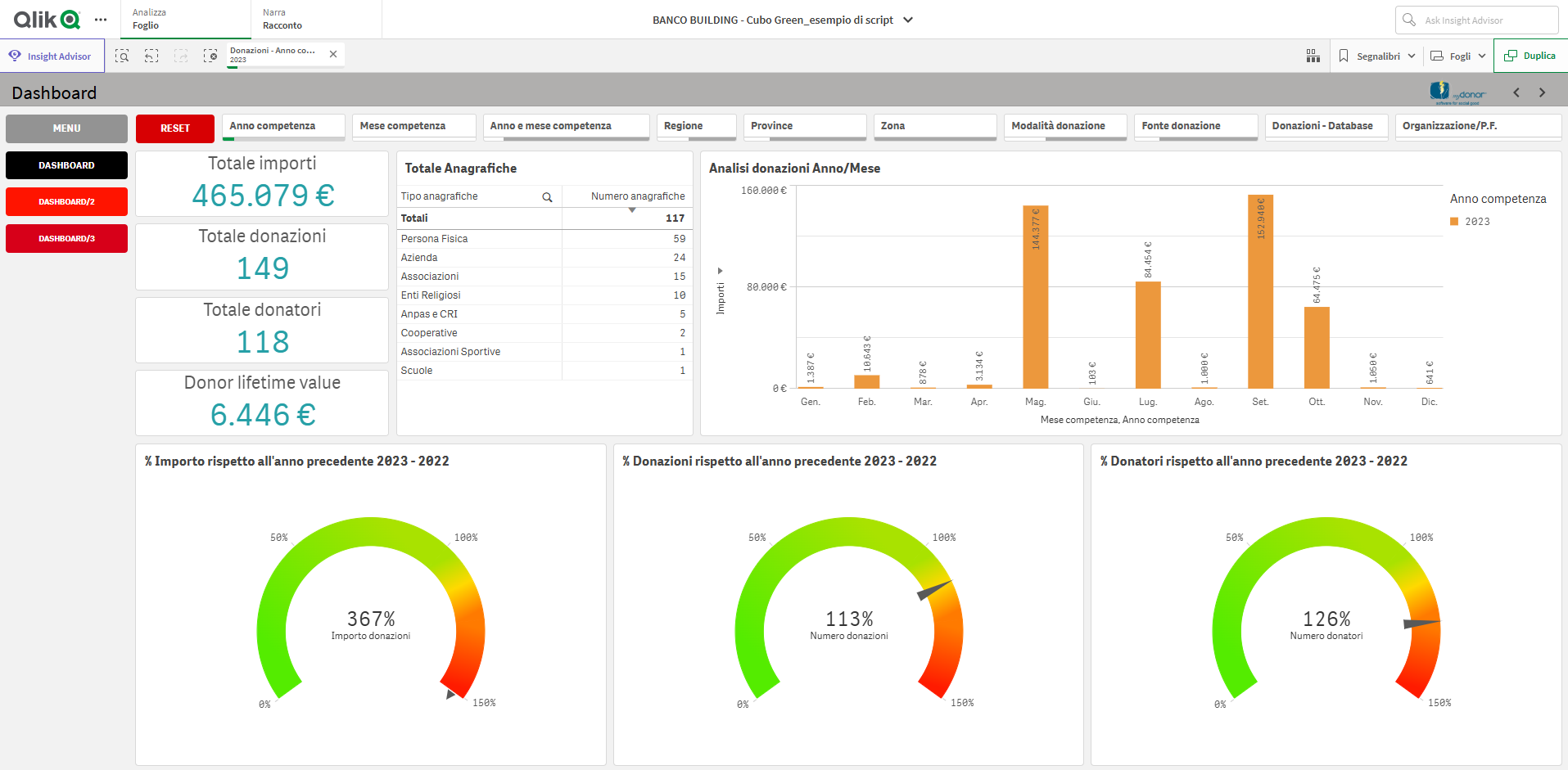The width and height of the screenshot is (1568, 770).
Task: Go to the next sheet arrow
Action: click(x=1542, y=92)
